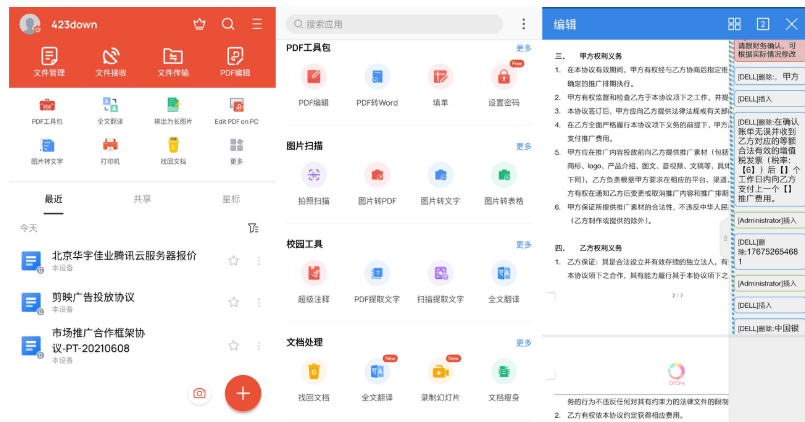805x422 pixels.
Task: Launch 拍照扫描 photo scan tool
Action: [x=313, y=180]
